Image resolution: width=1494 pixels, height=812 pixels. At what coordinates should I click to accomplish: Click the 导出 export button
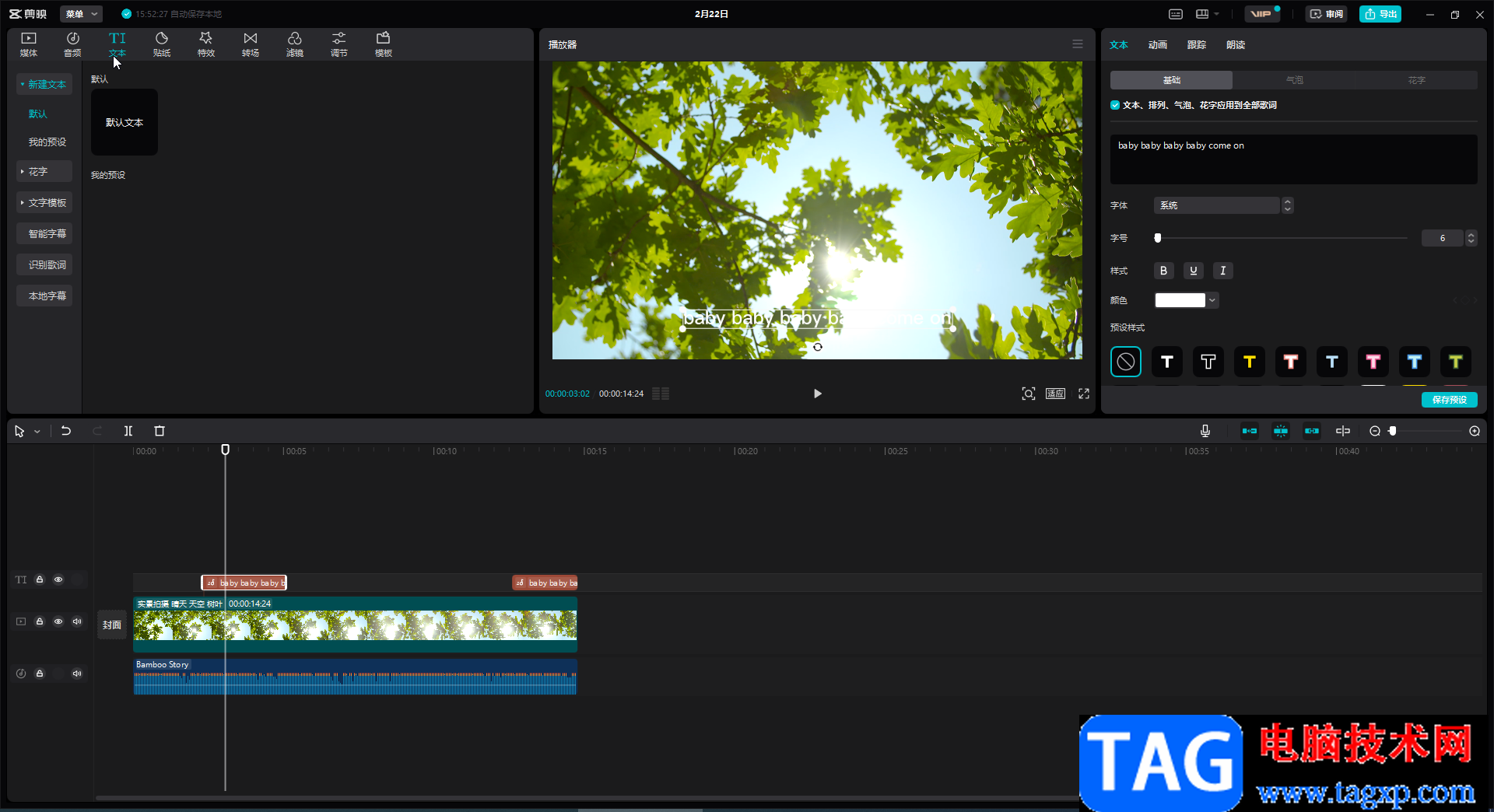coord(1380,14)
